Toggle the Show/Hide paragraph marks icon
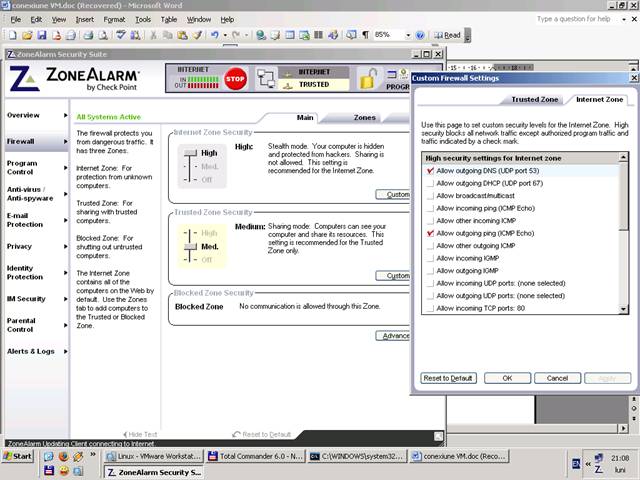Image resolution: width=640 pixels, height=480 pixels. 366,35
